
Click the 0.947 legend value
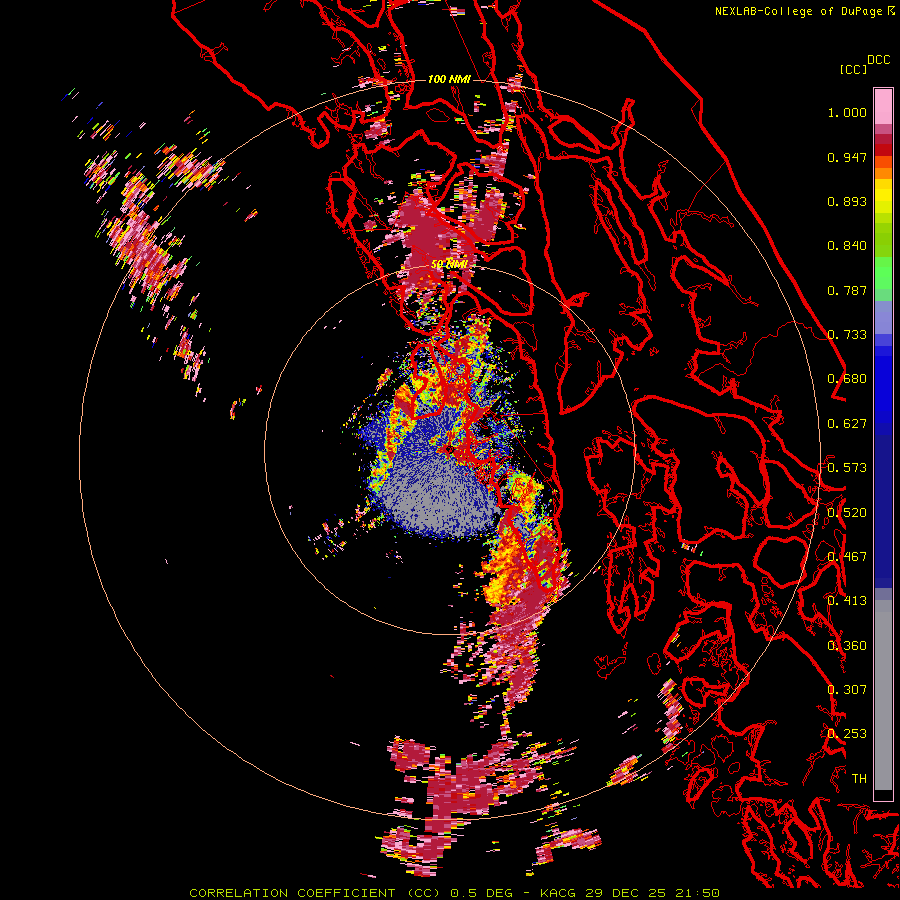pos(847,157)
